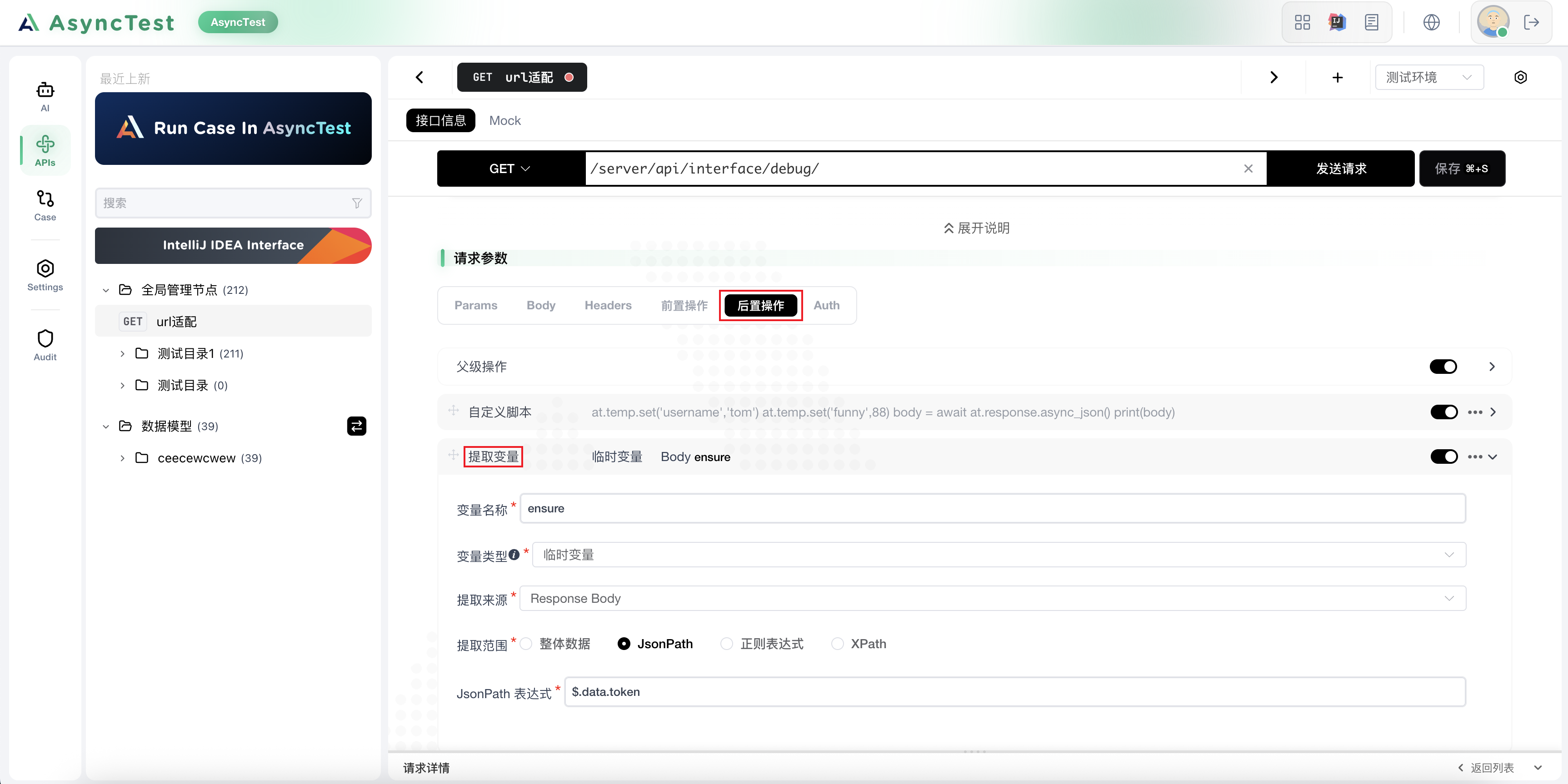Viewport: 1568px width, 784px height.
Task: Click the 发送请求 button
Action: (x=1340, y=169)
